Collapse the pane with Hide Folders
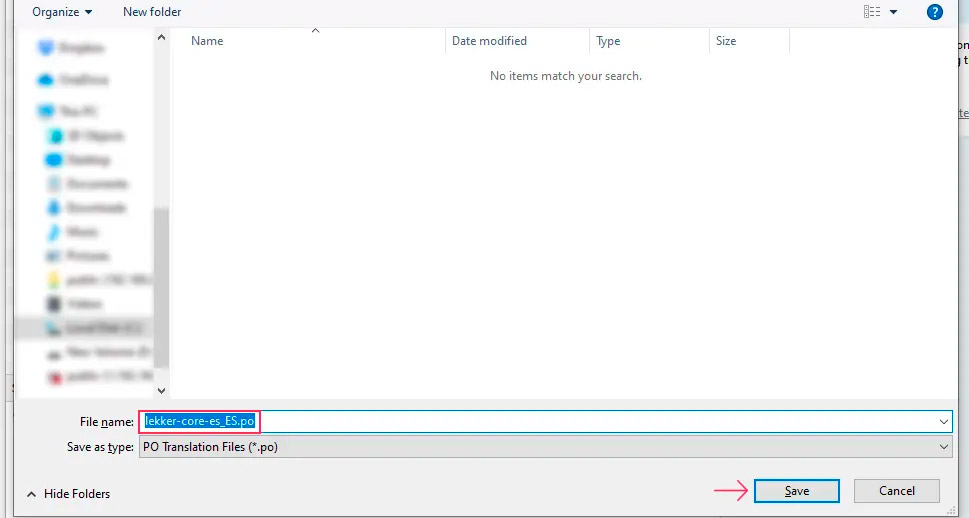Image resolution: width=969 pixels, height=518 pixels. click(x=69, y=494)
